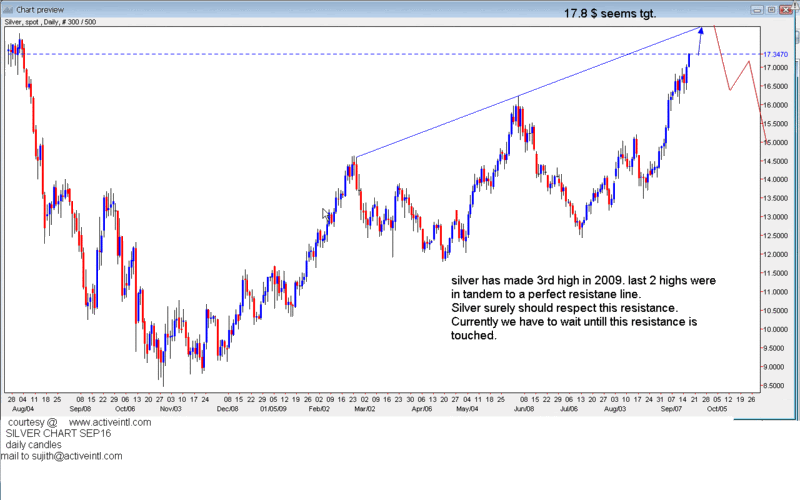Click the sujith@activeintl.com email address
800x500 pixels.
coord(78,456)
